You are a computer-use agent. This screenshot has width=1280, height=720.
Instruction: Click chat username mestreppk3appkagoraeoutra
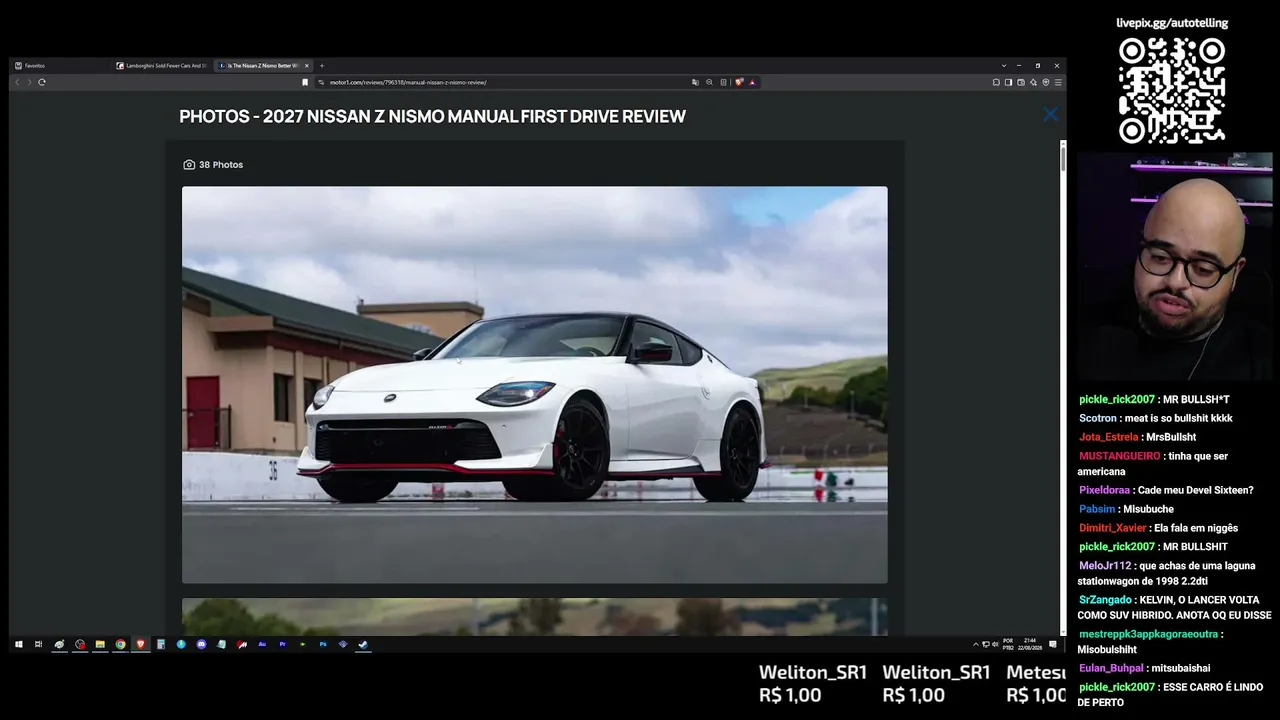point(1148,634)
